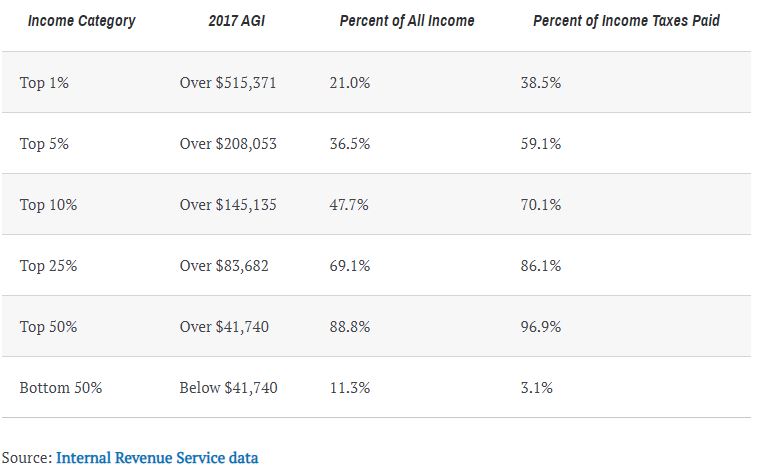760x474 pixels.
Task: Select the Over $208,053 cell
Action: pyautogui.click(x=228, y=144)
